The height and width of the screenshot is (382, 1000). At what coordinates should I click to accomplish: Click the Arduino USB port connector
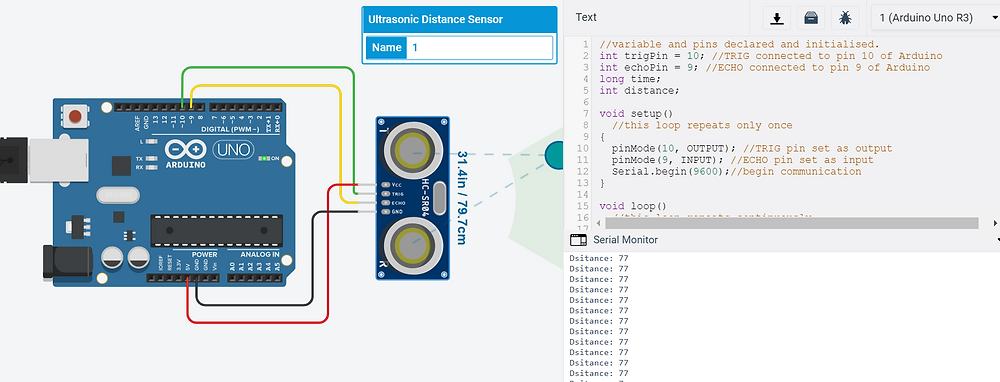coord(59,159)
